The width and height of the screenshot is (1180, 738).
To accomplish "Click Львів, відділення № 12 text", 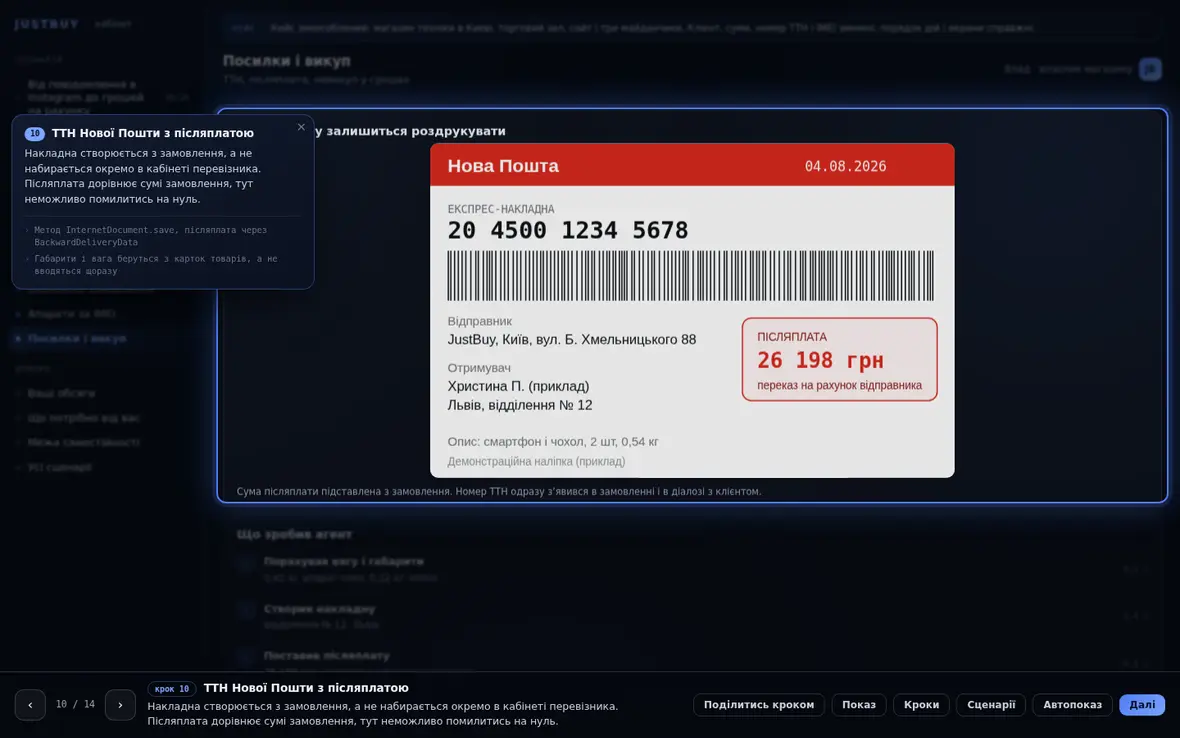I will (x=519, y=405).
